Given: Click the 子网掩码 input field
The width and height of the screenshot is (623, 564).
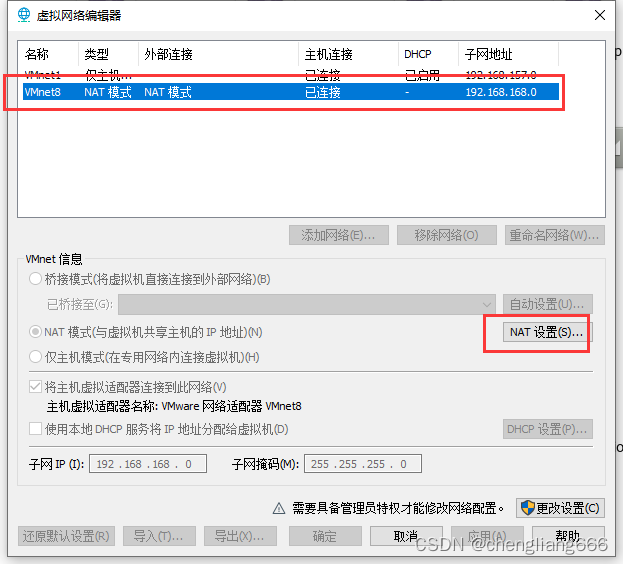Looking at the screenshot, I should [x=363, y=464].
